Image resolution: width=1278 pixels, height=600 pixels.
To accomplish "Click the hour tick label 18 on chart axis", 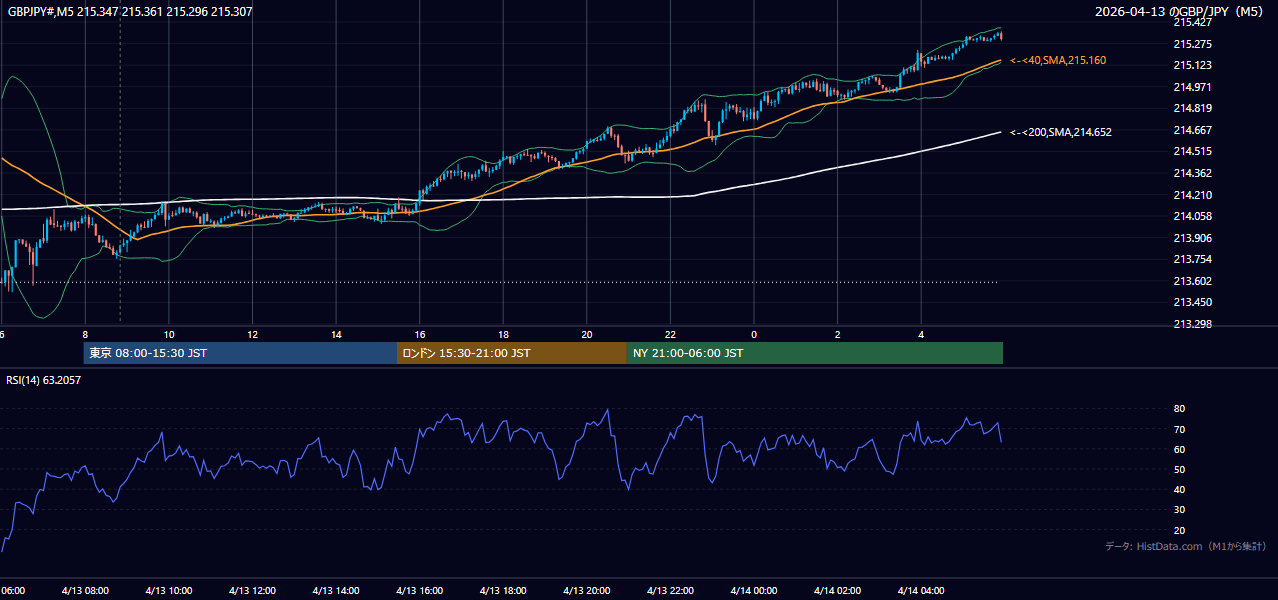I will (503, 335).
